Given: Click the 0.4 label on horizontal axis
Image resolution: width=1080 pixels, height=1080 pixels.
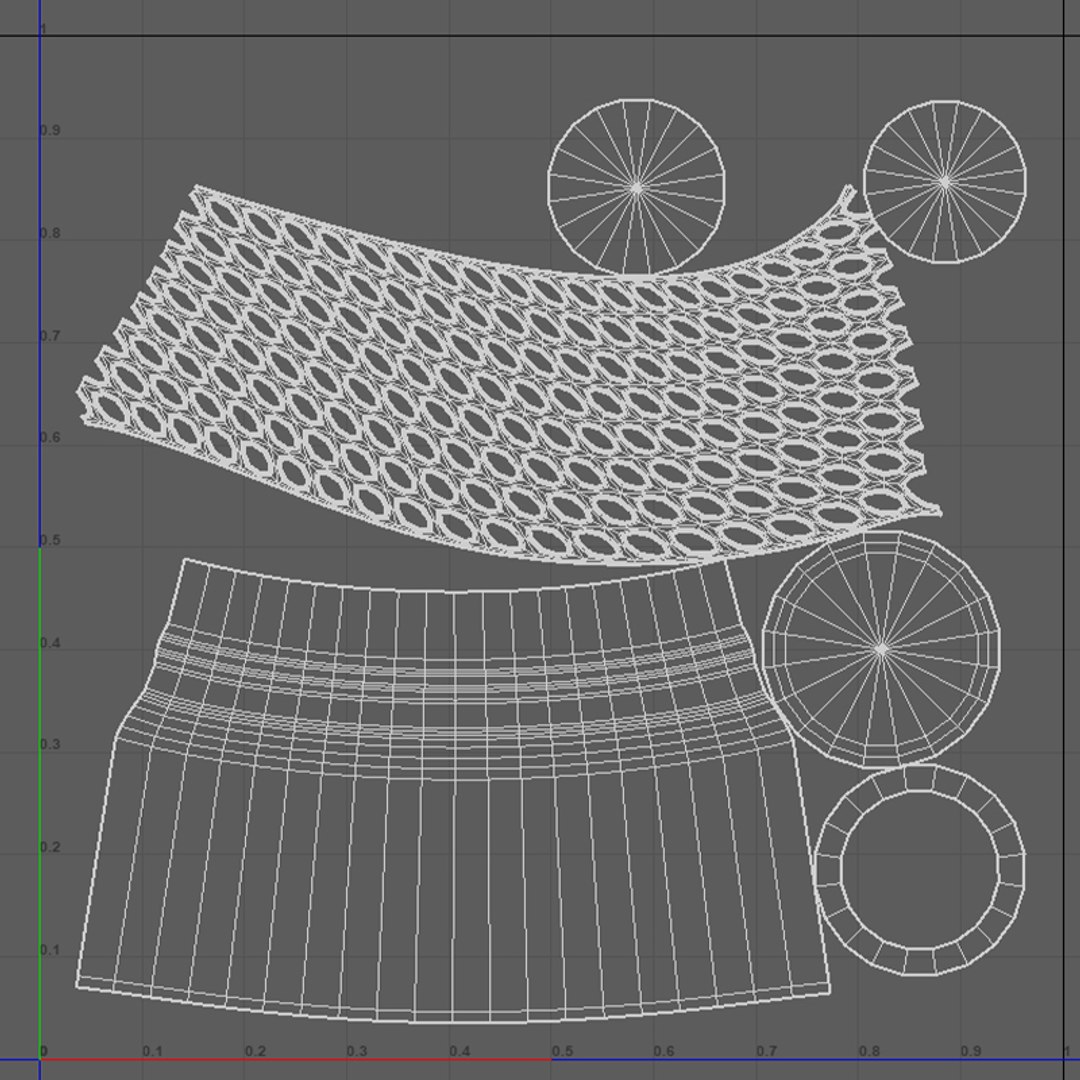Looking at the screenshot, I should pos(459,1051).
